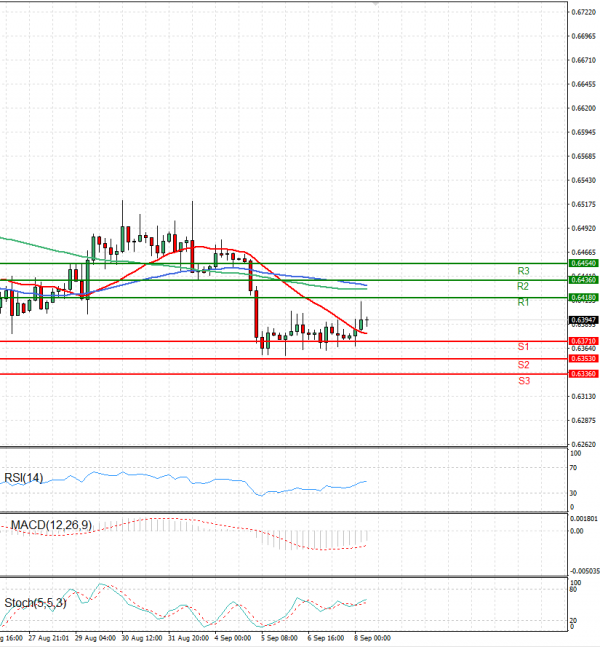Select the 0.63530 red price tag
The image size is (600, 647).
pyautogui.click(x=583, y=359)
